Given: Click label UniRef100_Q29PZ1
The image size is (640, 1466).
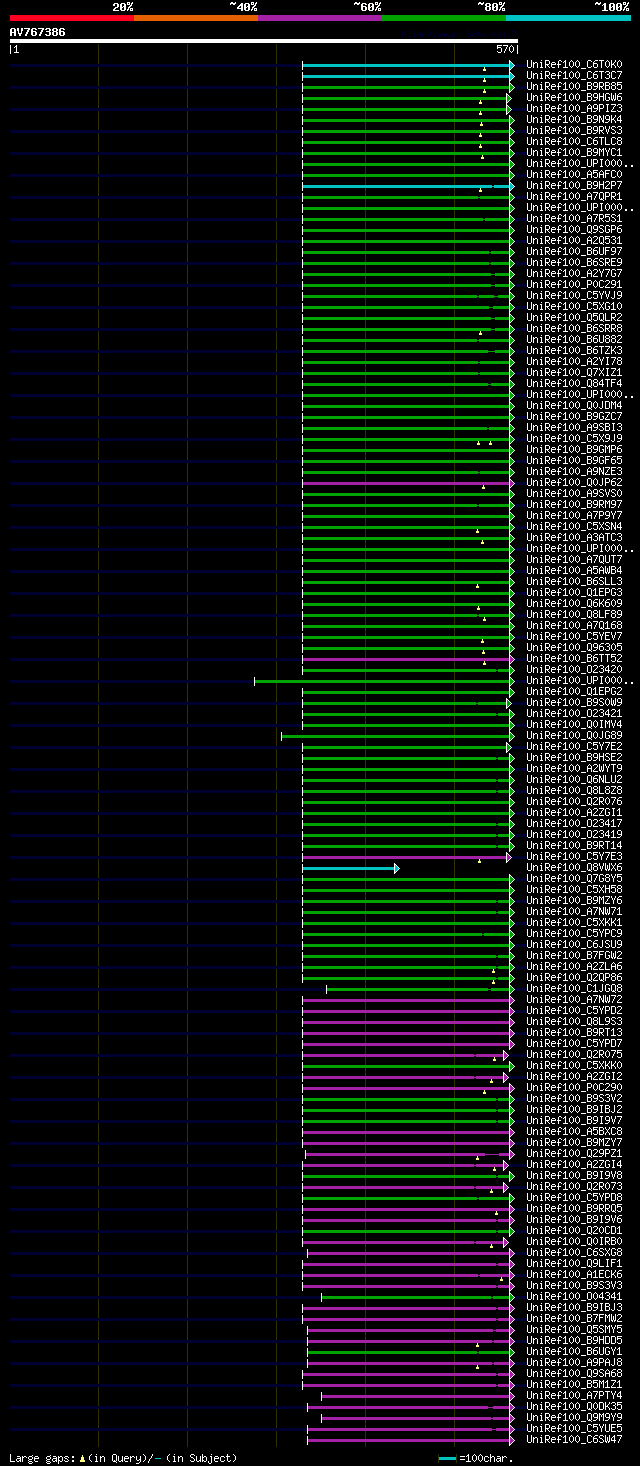Looking at the screenshot, I should pos(574,1154).
